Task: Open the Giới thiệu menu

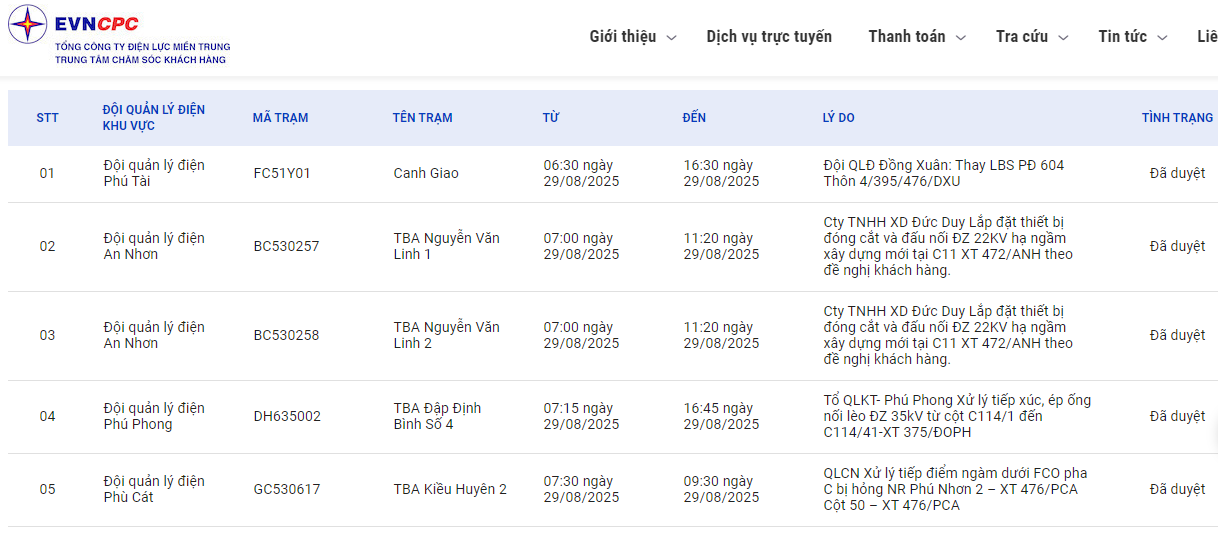Action: tap(622, 37)
